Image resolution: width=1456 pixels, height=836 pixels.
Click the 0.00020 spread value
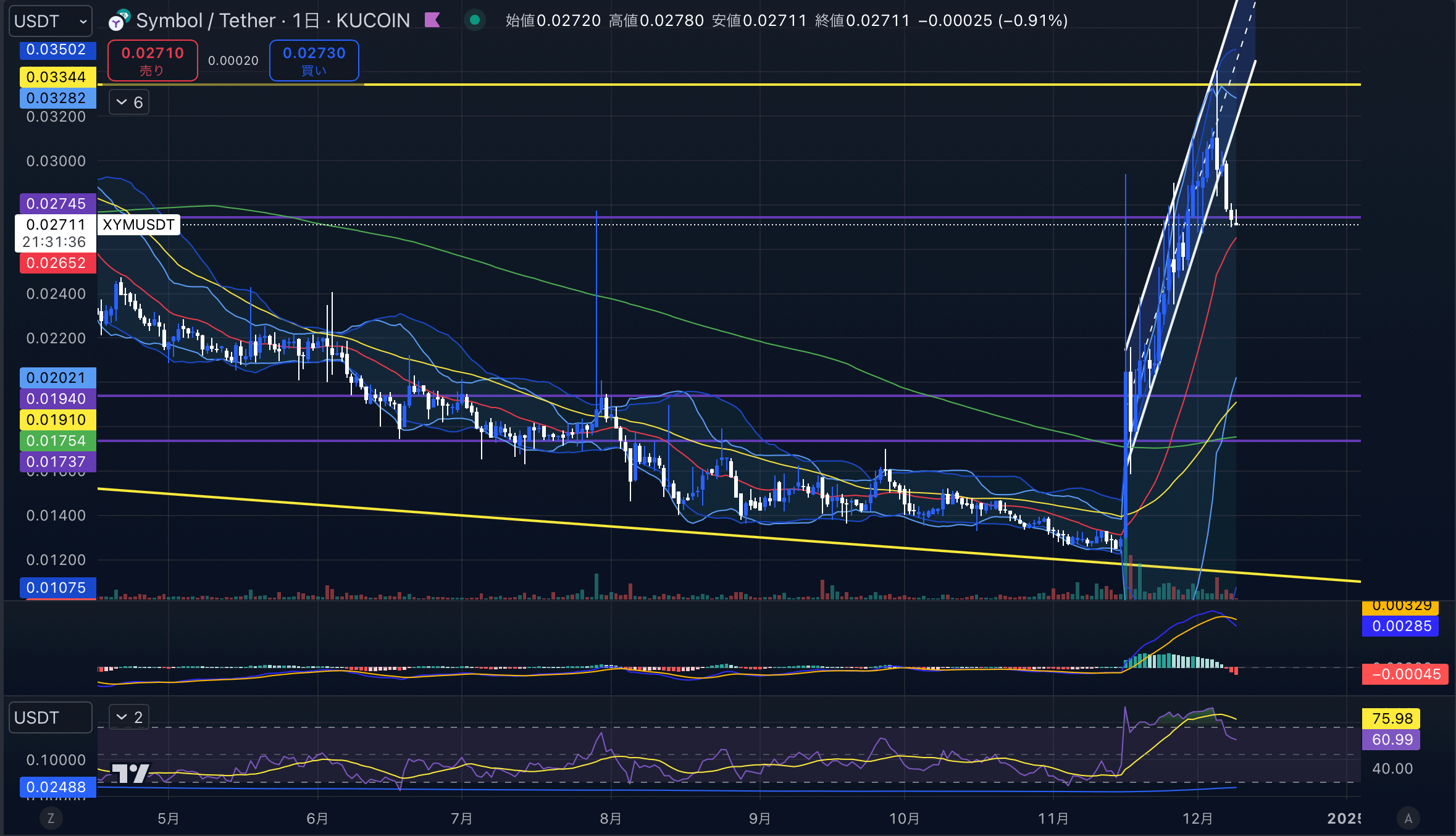233,61
